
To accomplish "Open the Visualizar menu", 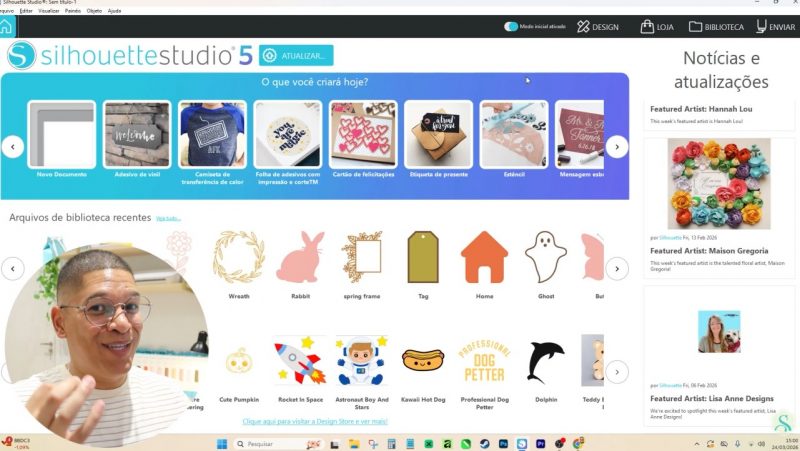I will coord(48,11).
